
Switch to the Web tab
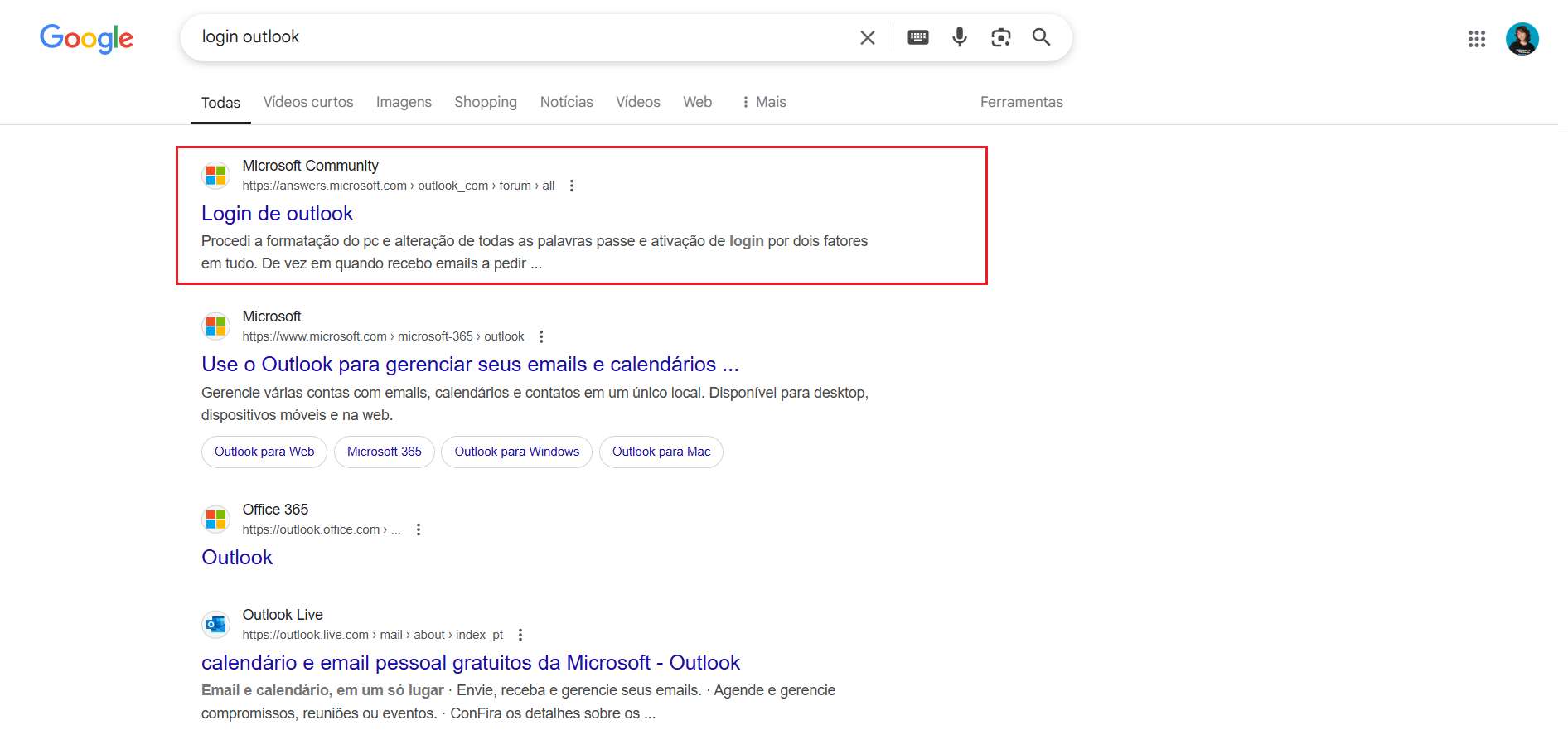pos(698,102)
